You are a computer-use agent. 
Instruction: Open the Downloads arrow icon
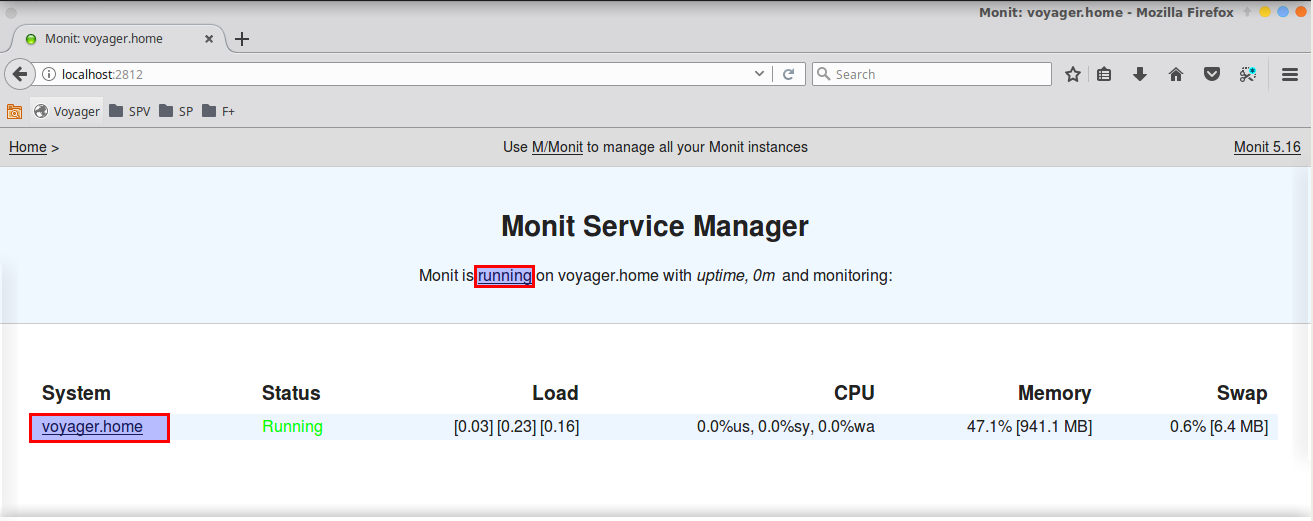click(1139, 74)
